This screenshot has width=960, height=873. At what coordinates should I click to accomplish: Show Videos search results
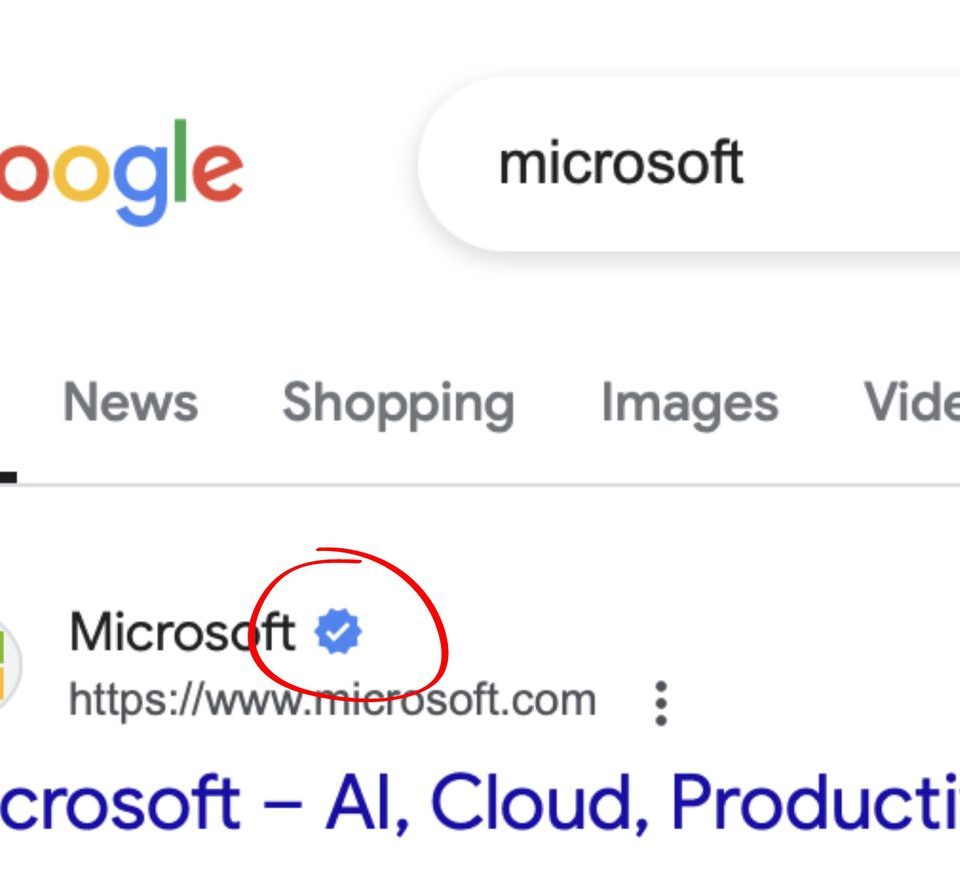910,403
